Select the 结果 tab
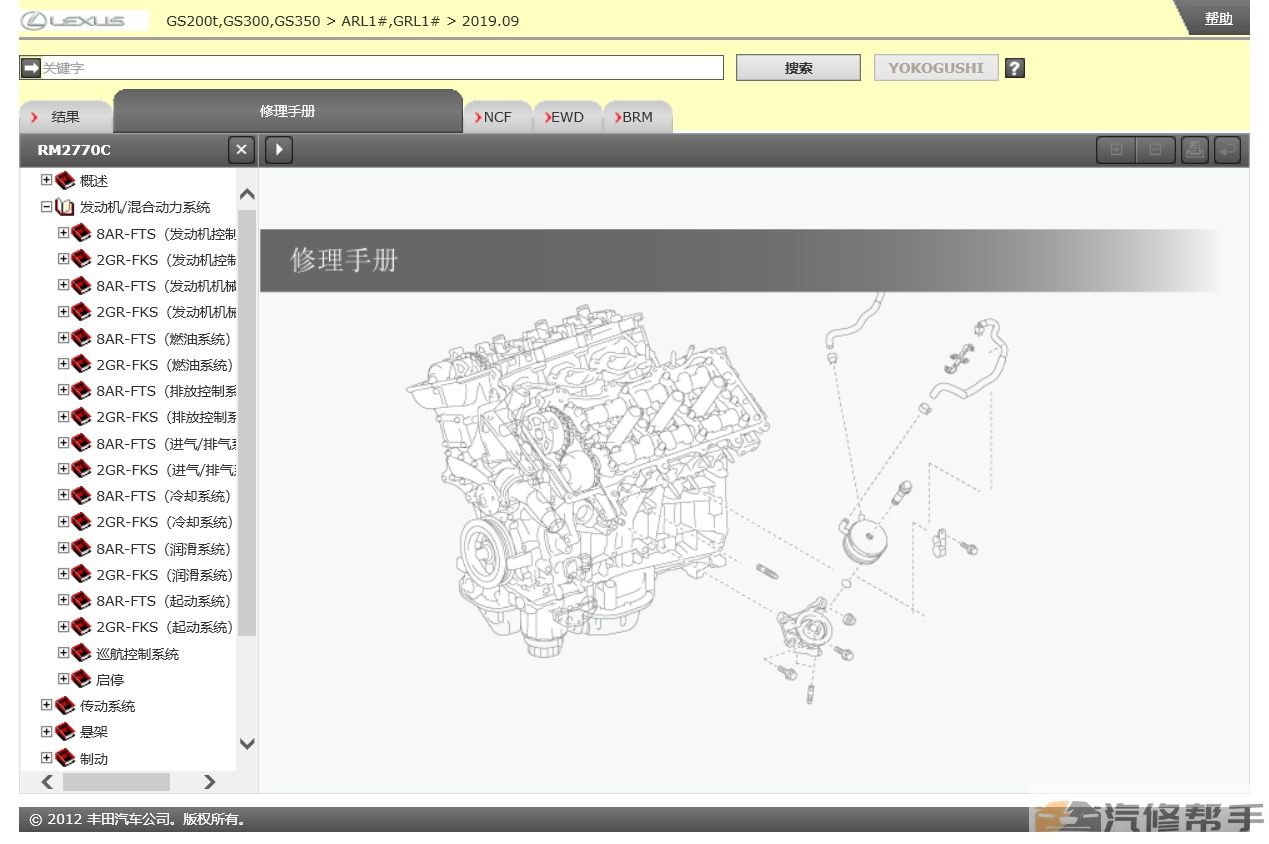 pos(65,117)
